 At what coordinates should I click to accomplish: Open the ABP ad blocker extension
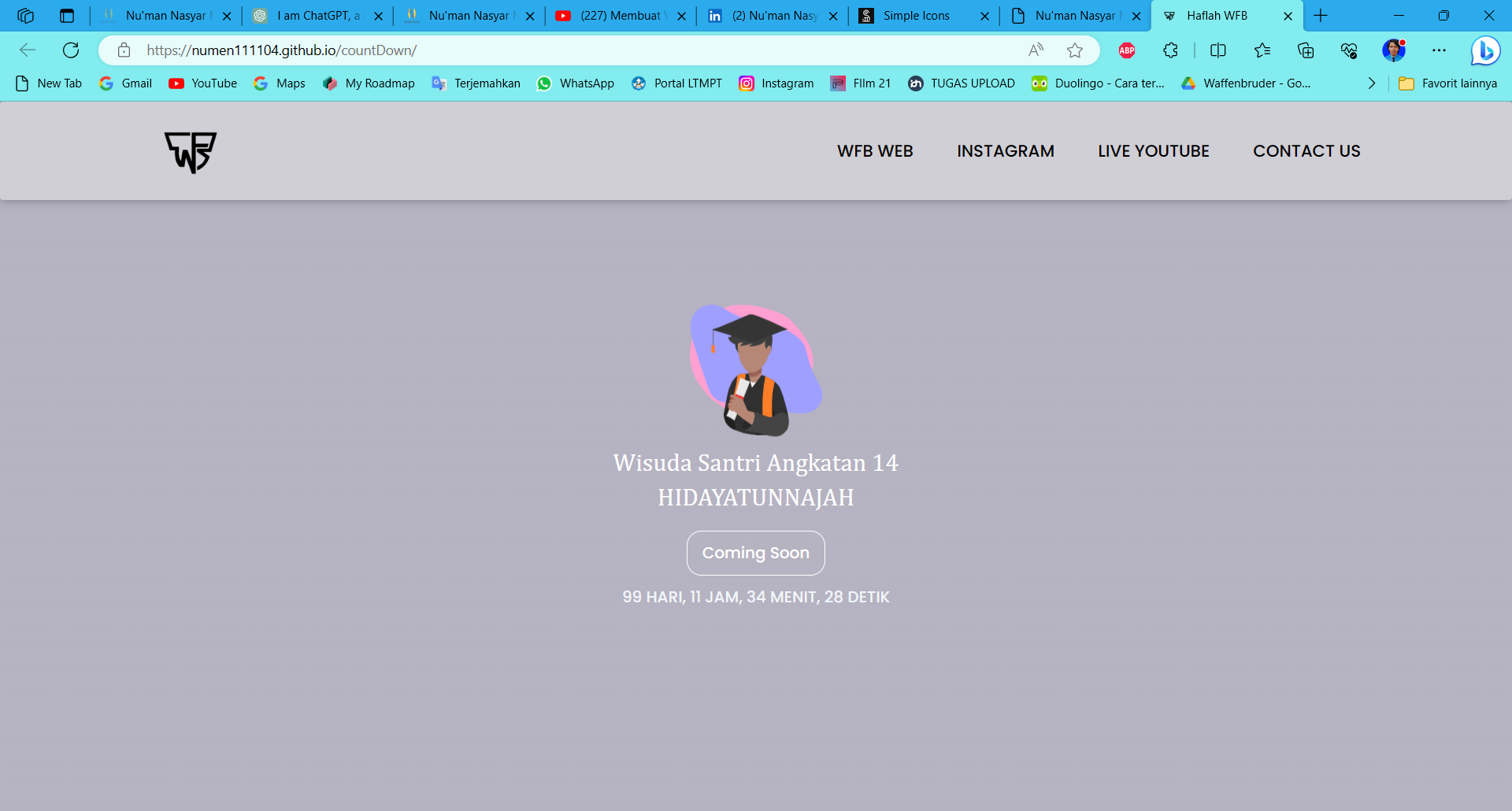(1127, 50)
